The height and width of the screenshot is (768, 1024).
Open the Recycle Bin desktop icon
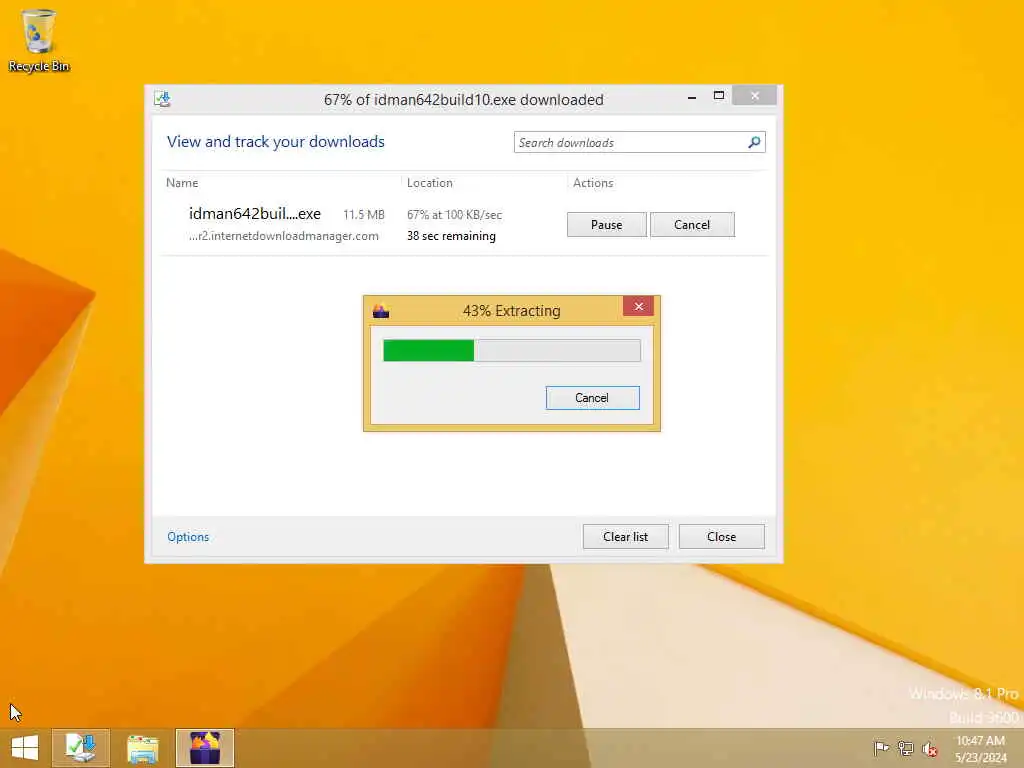(x=39, y=40)
